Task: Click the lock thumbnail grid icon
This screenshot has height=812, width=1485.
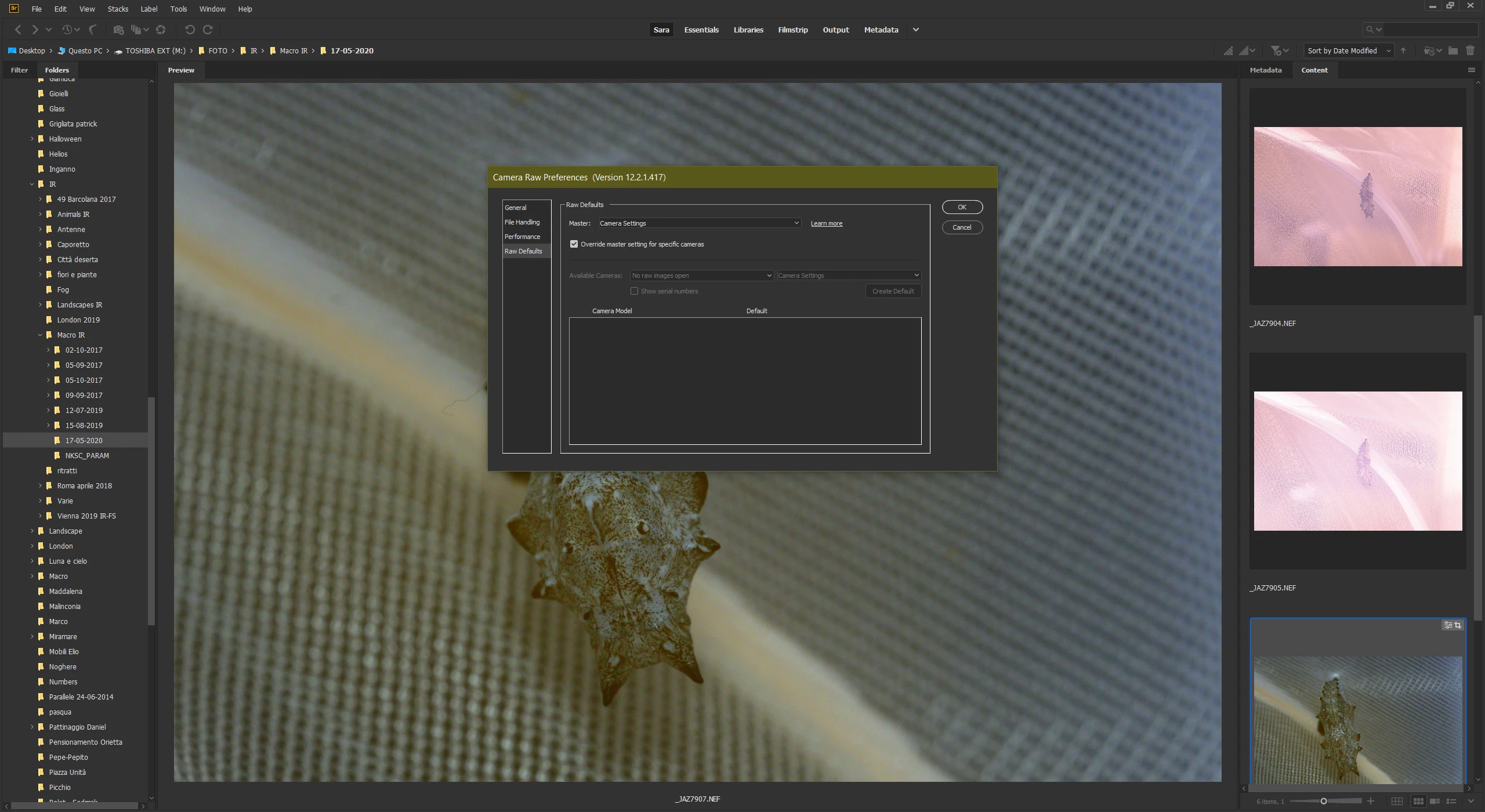Action: point(1397,802)
